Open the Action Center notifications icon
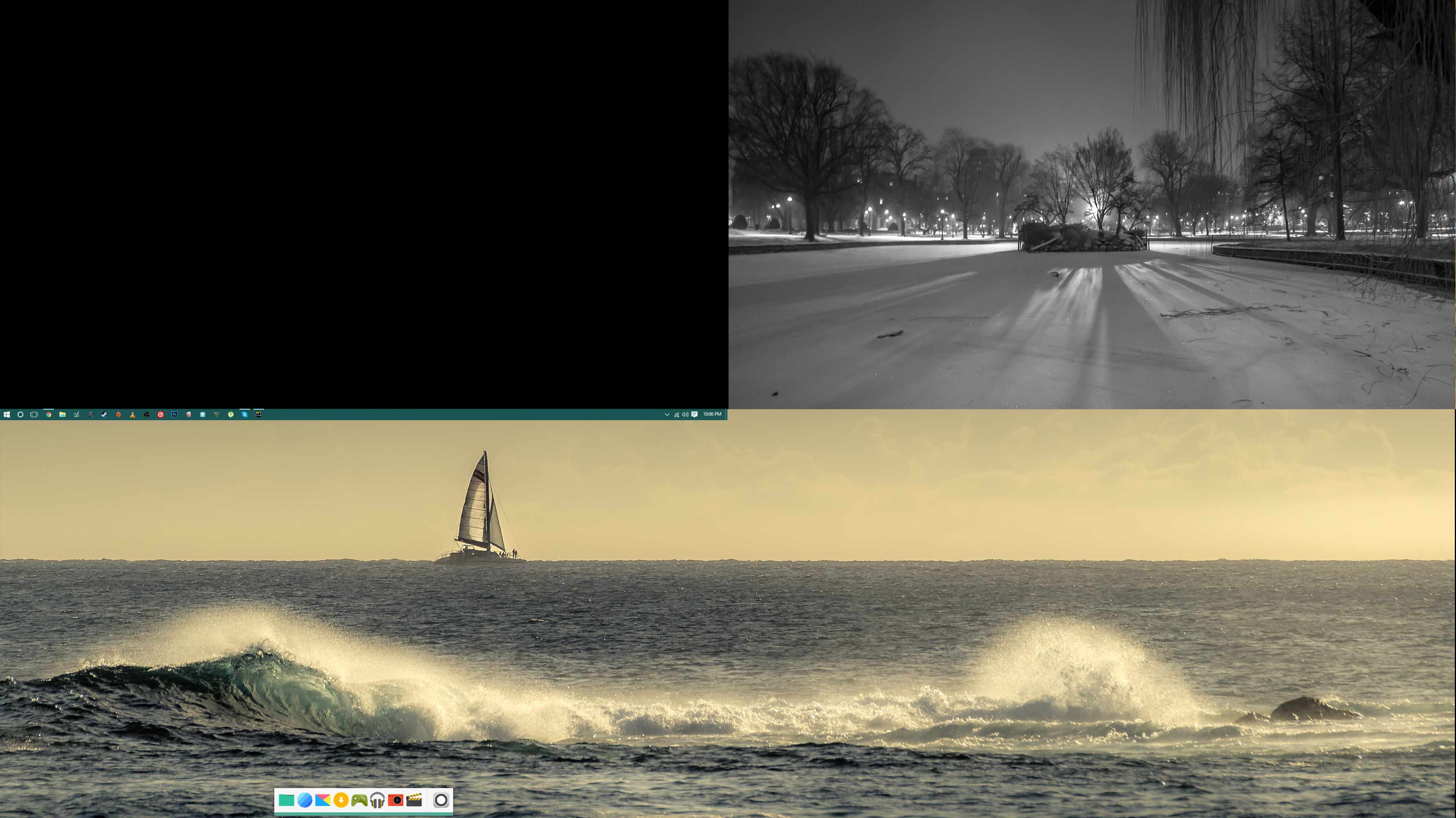The height and width of the screenshot is (818, 1456). click(x=694, y=414)
